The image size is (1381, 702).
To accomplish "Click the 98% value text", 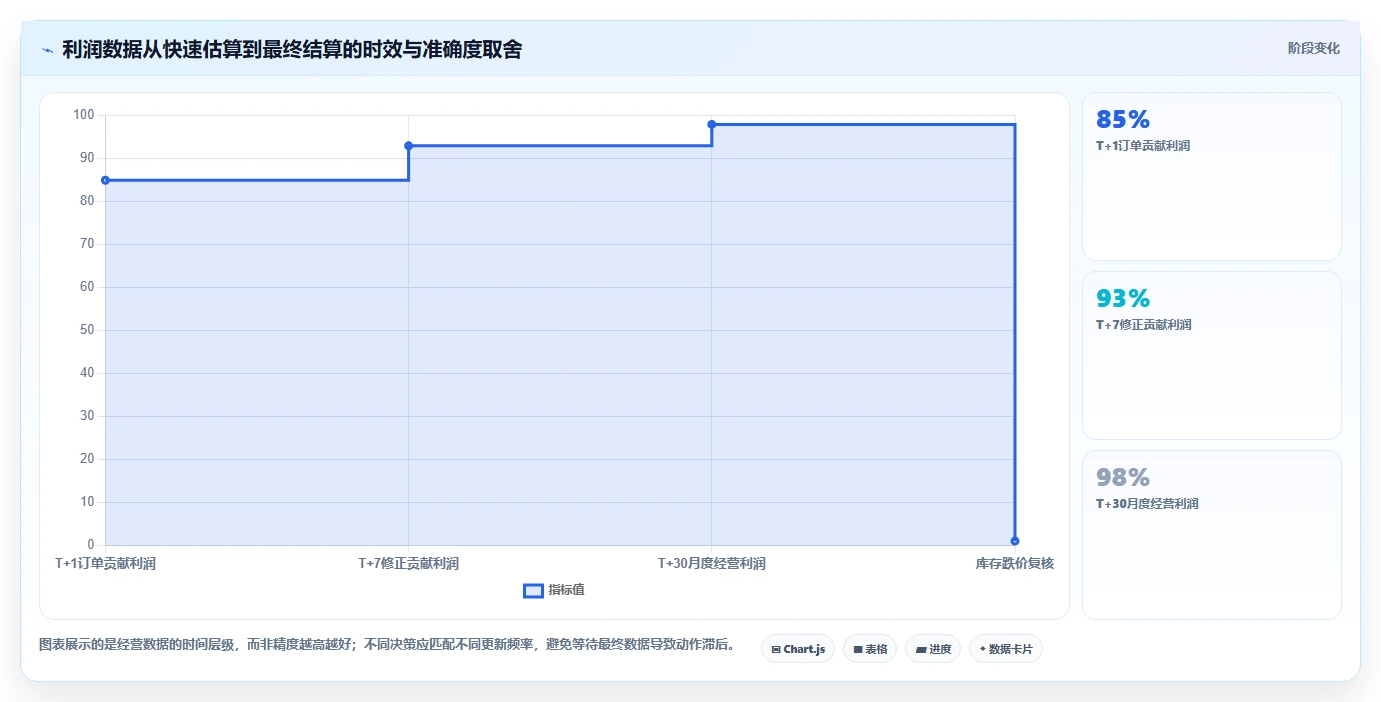I will pyautogui.click(x=1123, y=477).
